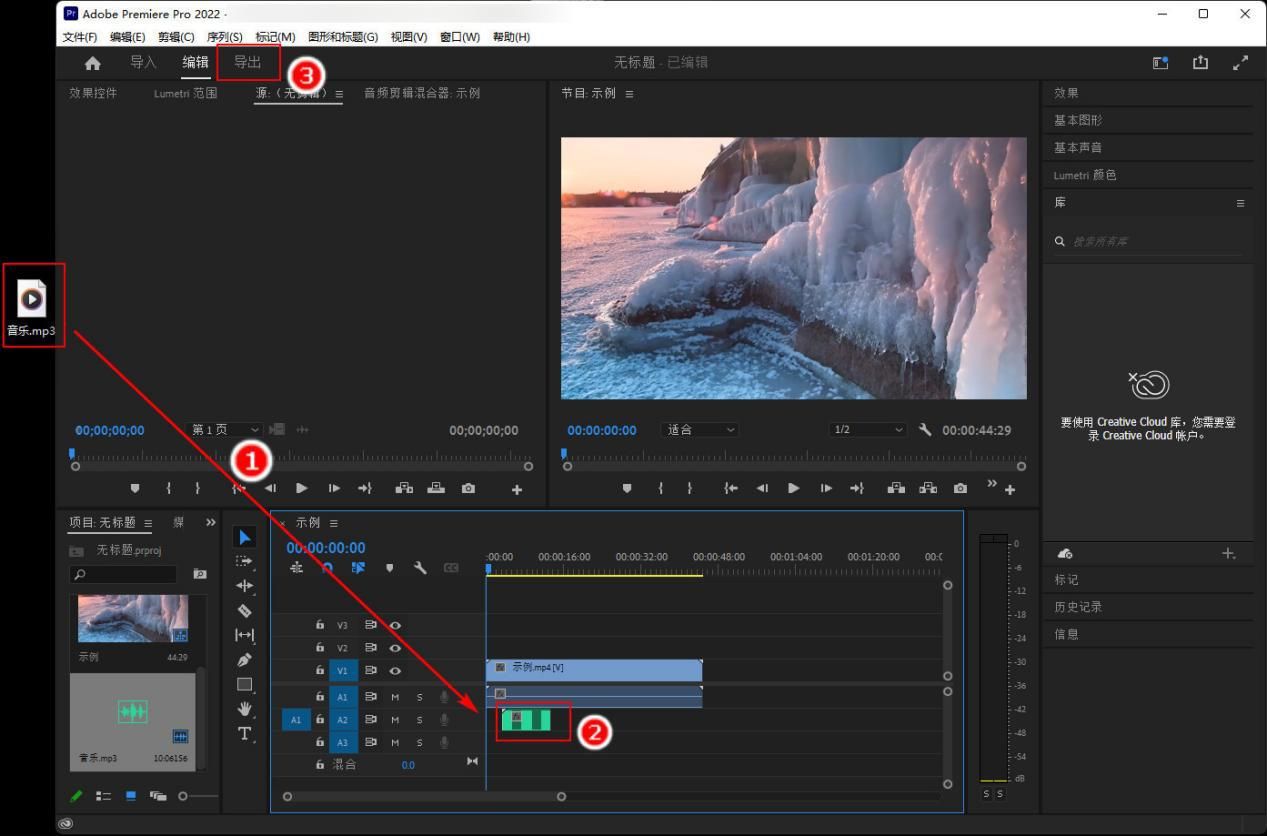This screenshot has width=1267, height=836.
Task: Click the Home icon in the header
Action: [93, 63]
